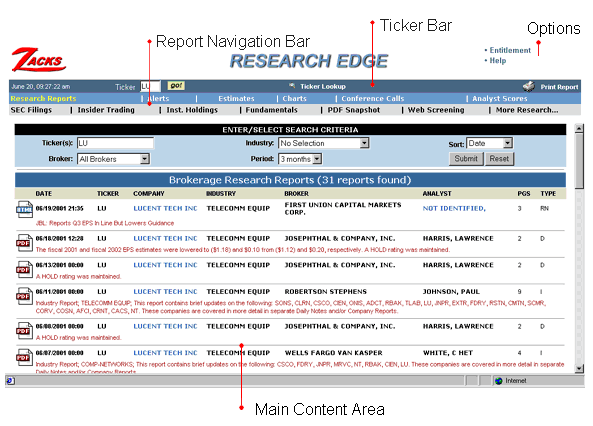
Task: Open the Alerts tab
Action: [158, 98]
